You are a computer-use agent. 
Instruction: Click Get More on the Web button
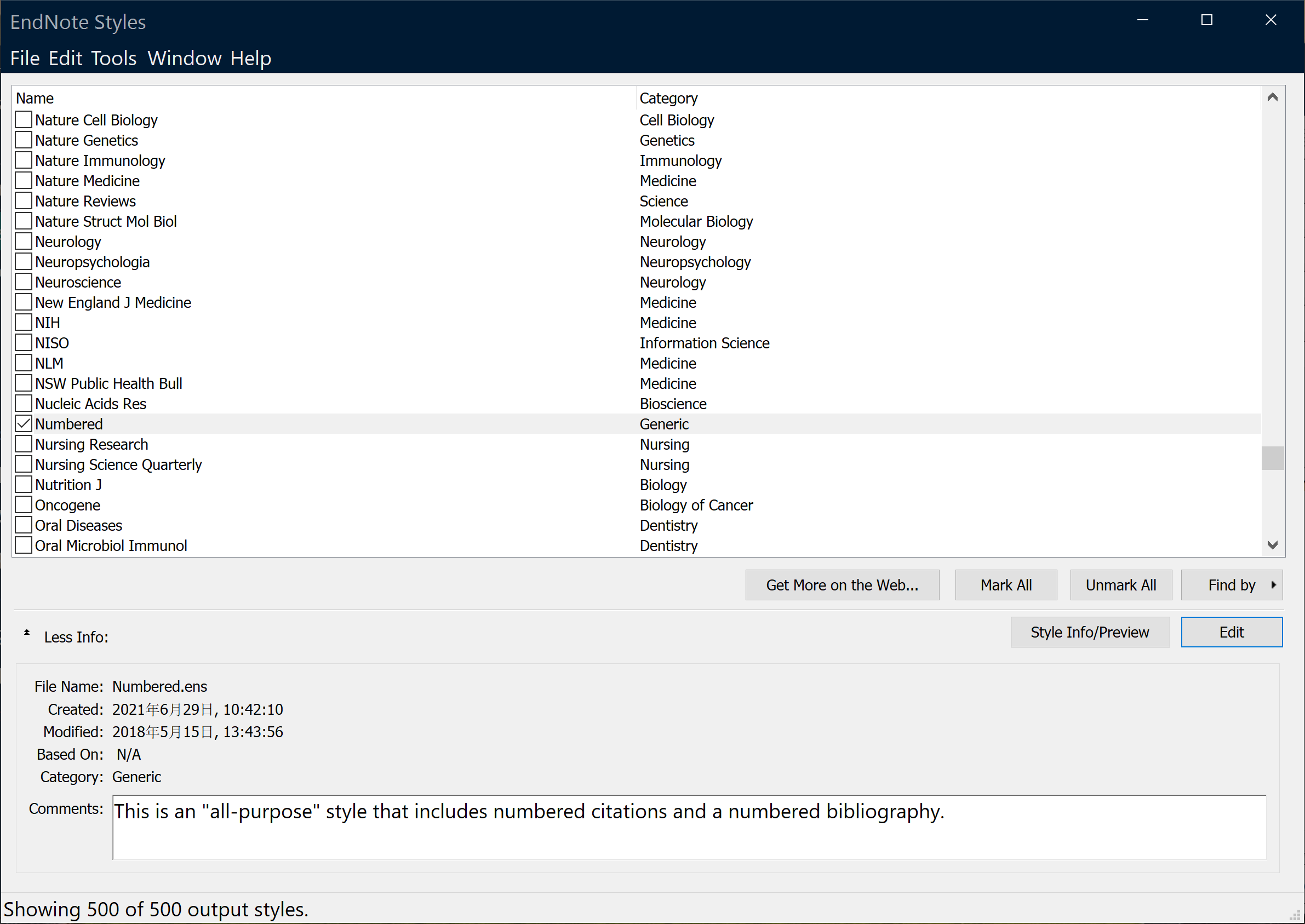click(x=842, y=585)
